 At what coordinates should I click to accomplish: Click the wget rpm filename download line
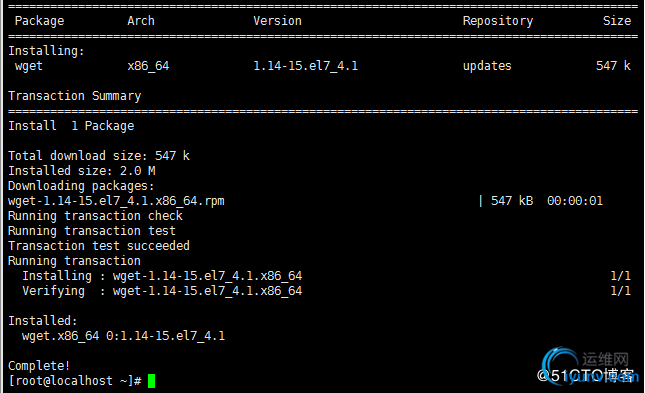[x=116, y=201]
